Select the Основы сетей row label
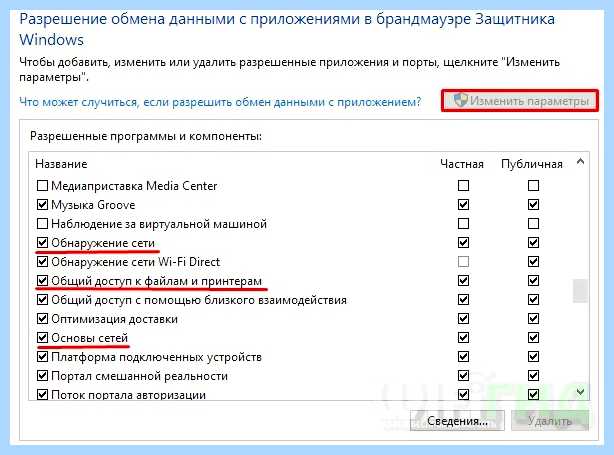The width and height of the screenshot is (614, 455). (90, 338)
